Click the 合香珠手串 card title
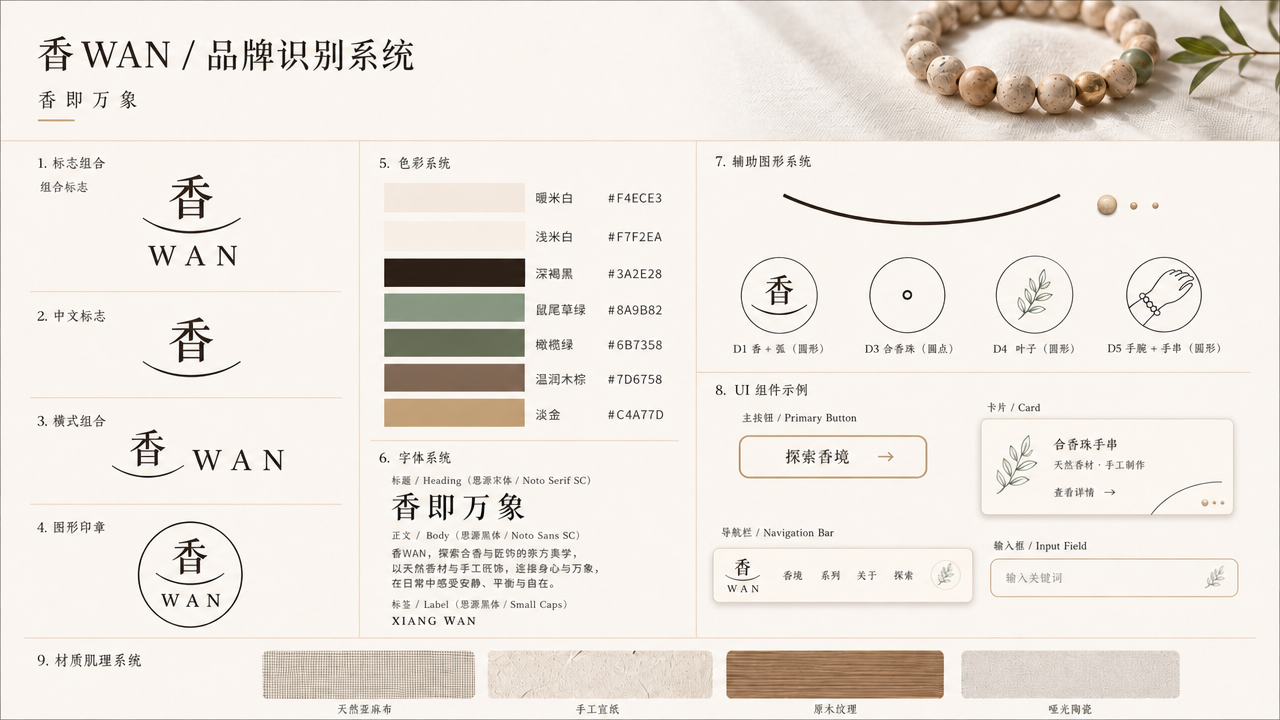The width and height of the screenshot is (1280, 720). (x=1086, y=444)
